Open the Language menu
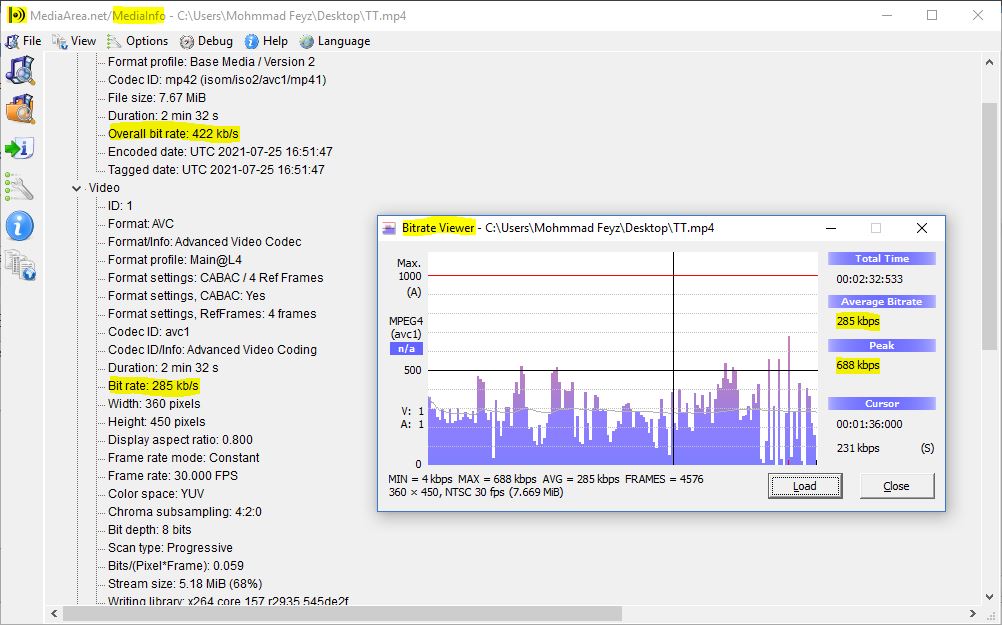Image resolution: width=1002 pixels, height=625 pixels. coord(335,41)
